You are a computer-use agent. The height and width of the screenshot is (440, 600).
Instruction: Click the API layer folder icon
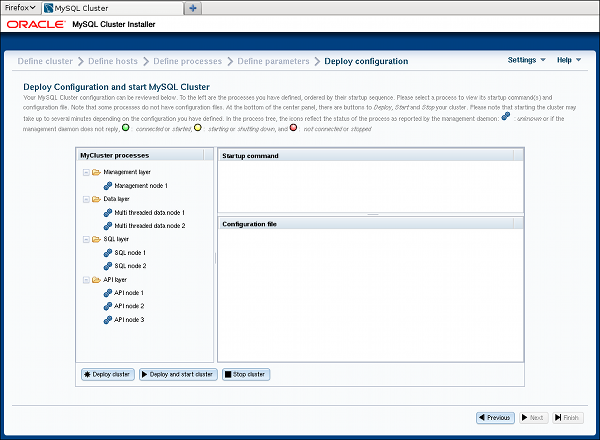(x=96, y=280)
